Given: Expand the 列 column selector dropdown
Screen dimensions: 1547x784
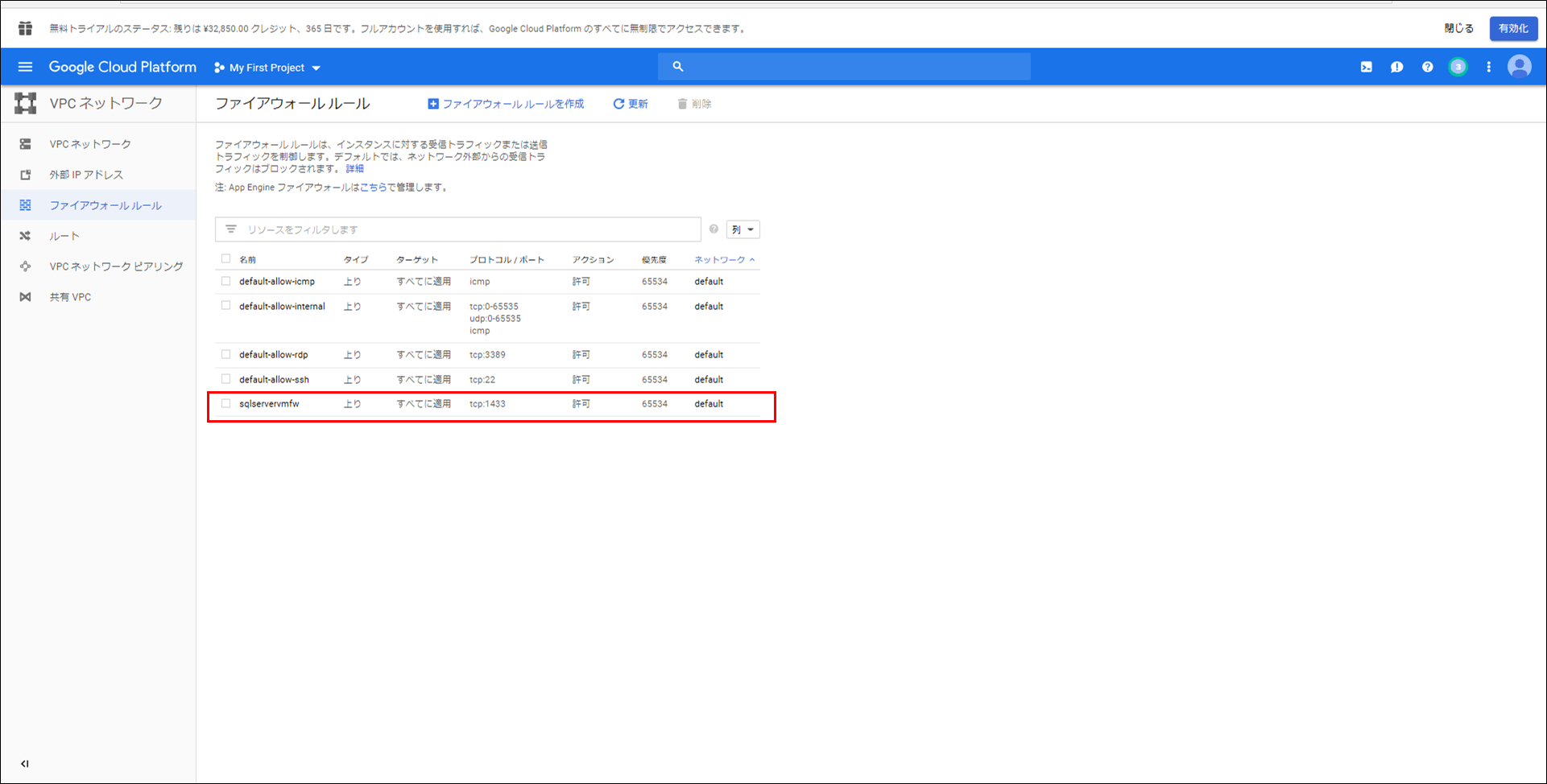Looking at the screenshot, I should pyautogui.click(x=742, y=229).
